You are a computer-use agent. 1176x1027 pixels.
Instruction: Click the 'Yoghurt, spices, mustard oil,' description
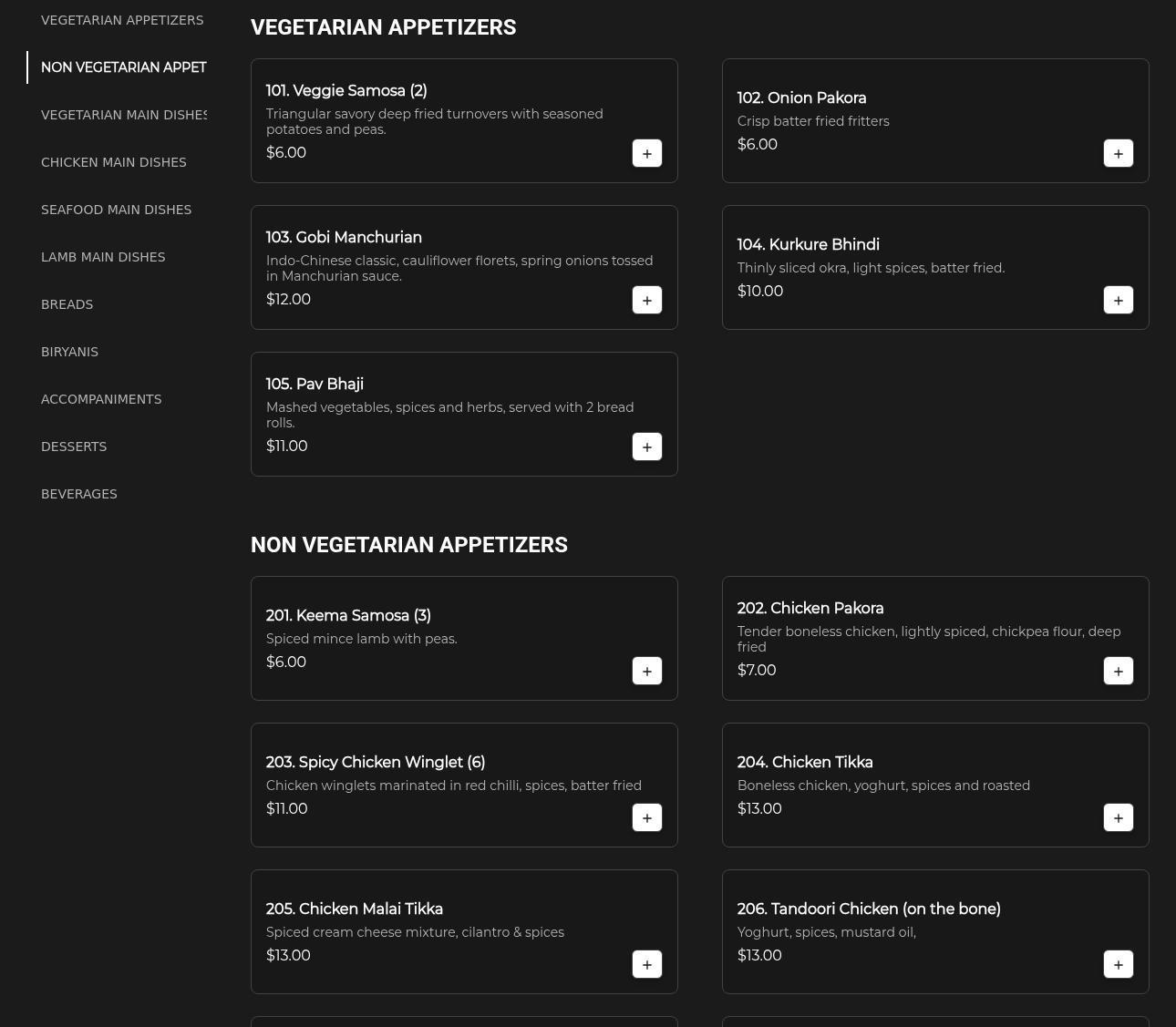827,932
